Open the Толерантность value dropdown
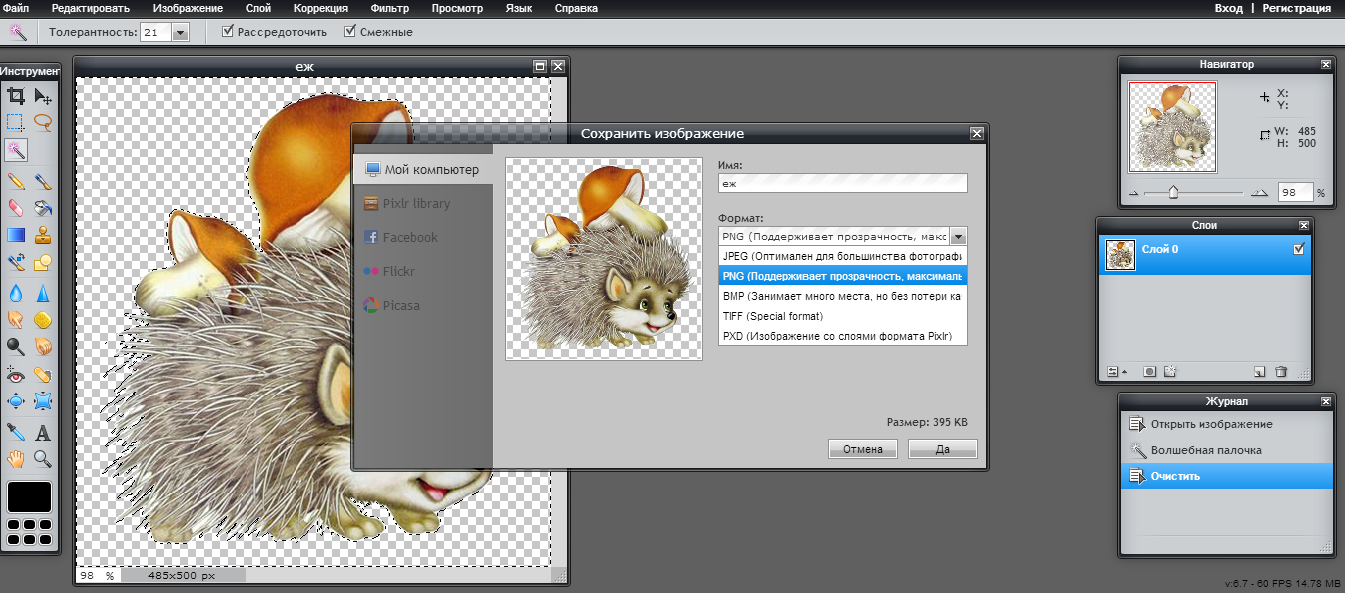1345x593 pixels. point(181,32)
